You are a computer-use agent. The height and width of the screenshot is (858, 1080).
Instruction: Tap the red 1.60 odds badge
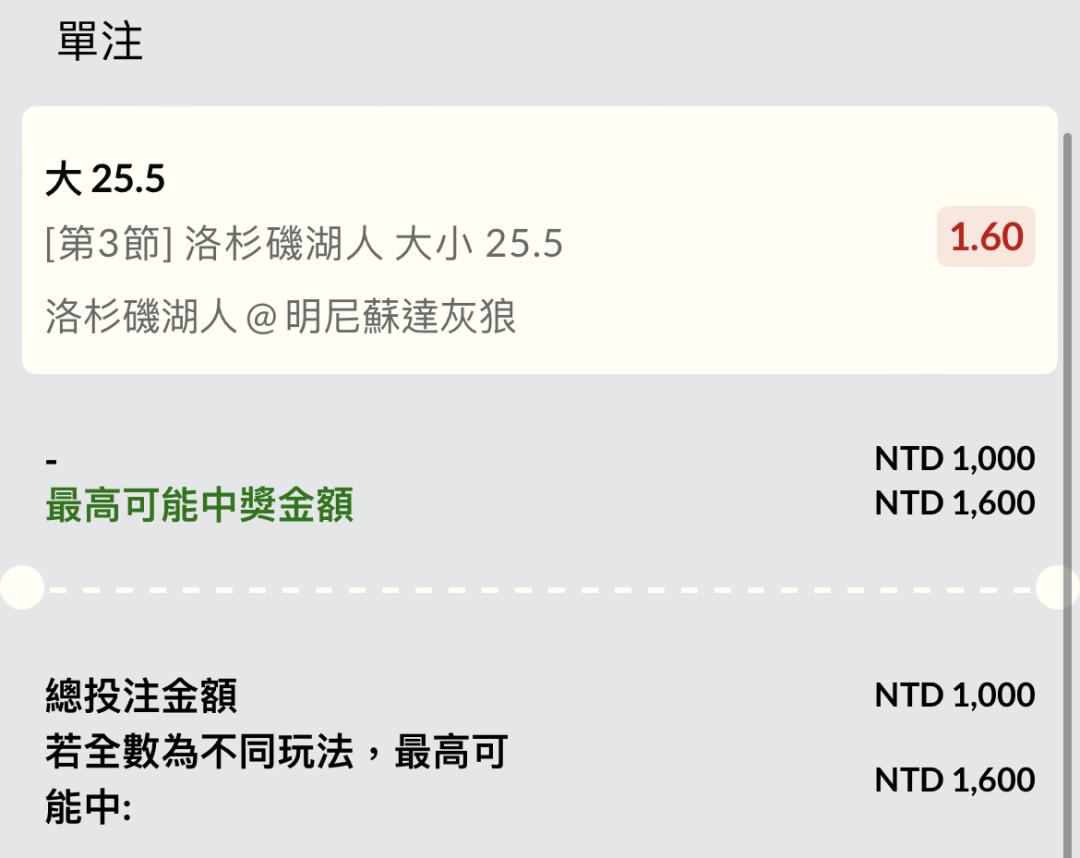[x=986, y=237]
